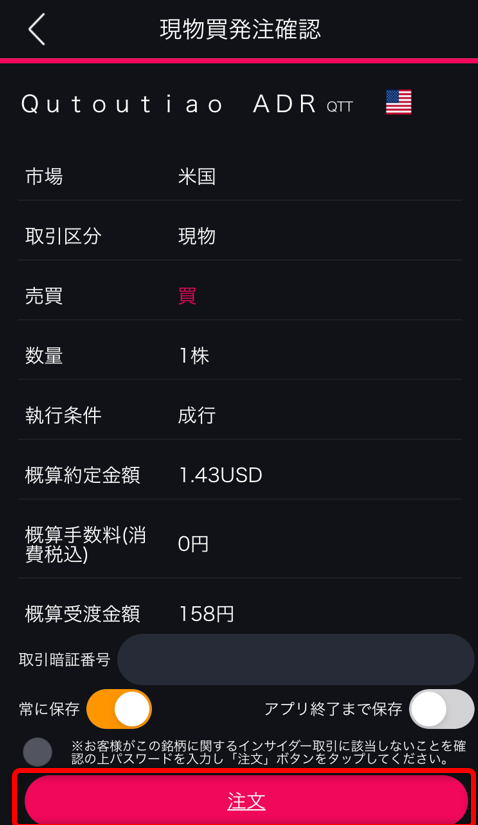Image resolution: width=478 pixels, height=825 pixels.
Task: Tap the back arrow icon
Action: [37, 29]
